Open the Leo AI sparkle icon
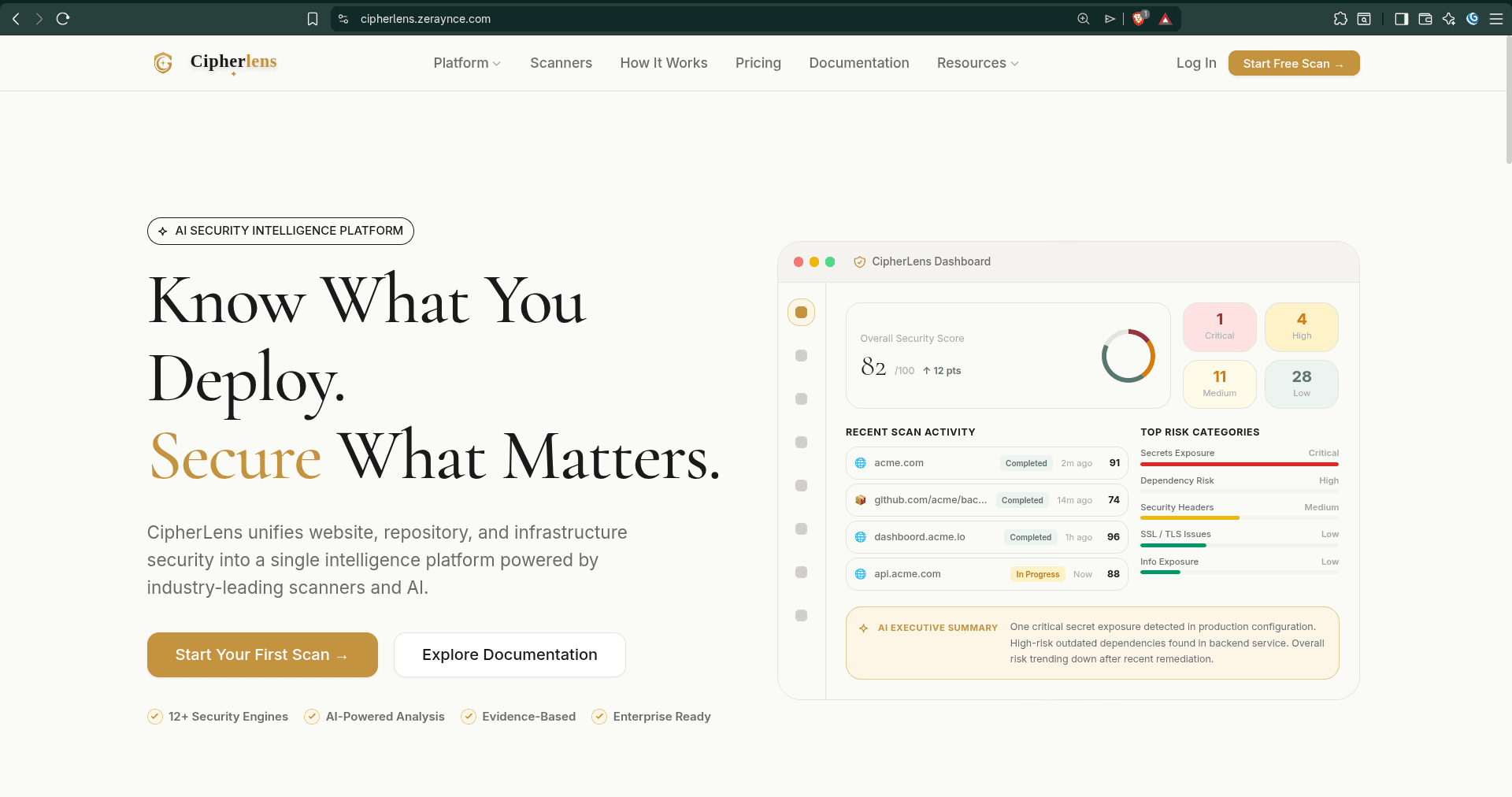This screenshot has width=1512, height=797. click(1449, 19)
